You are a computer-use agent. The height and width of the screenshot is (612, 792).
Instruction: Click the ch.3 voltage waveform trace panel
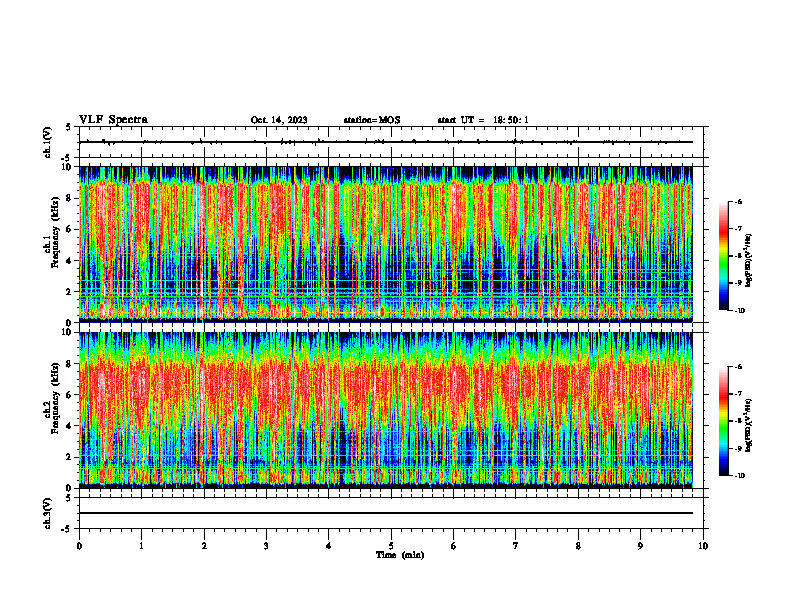(x=391, y=513)
